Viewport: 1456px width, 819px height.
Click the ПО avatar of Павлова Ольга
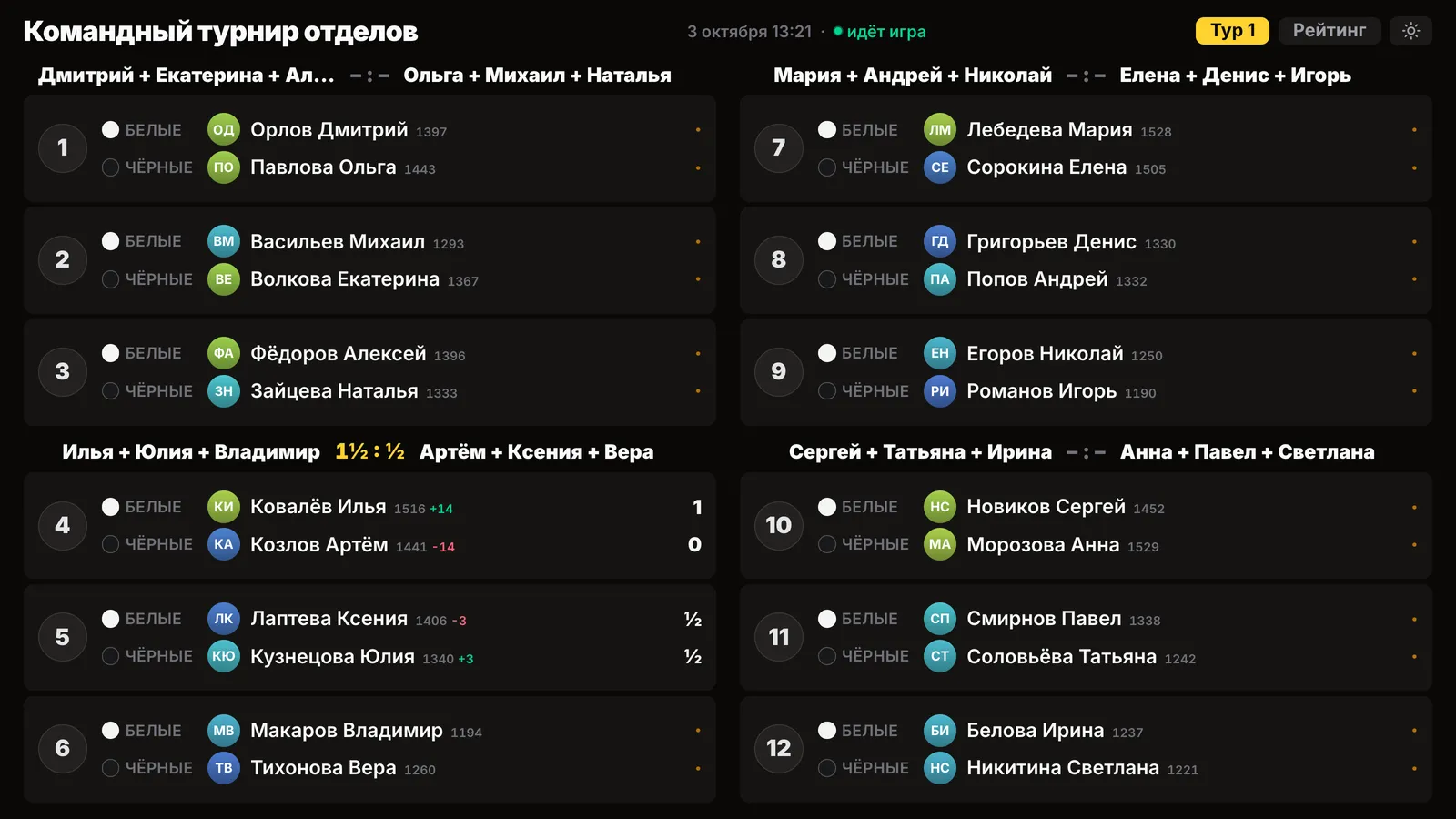pyautogui.click(x=224, y=167)
